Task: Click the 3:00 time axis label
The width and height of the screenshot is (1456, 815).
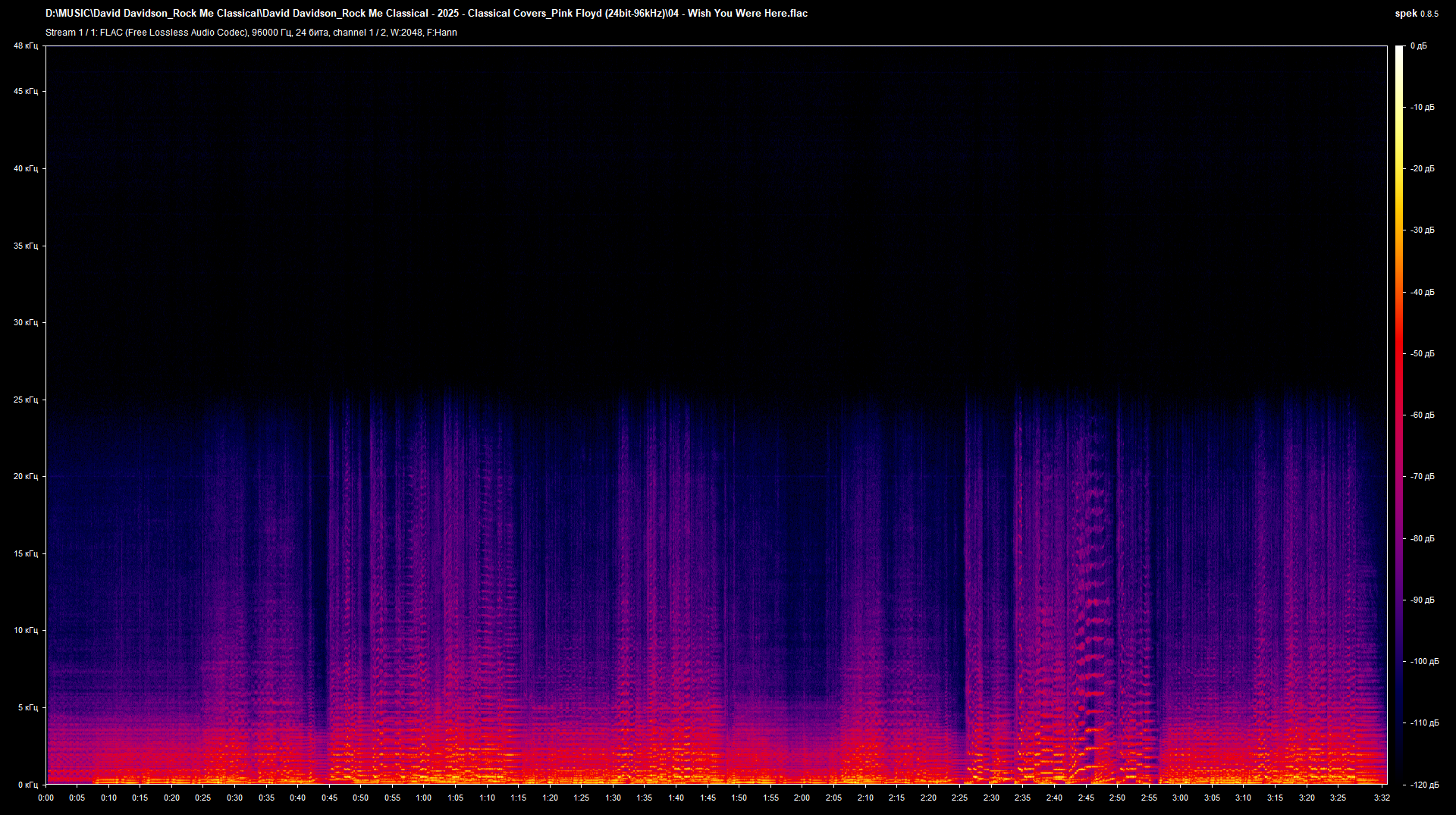Action: click(x=1181, y=798)
